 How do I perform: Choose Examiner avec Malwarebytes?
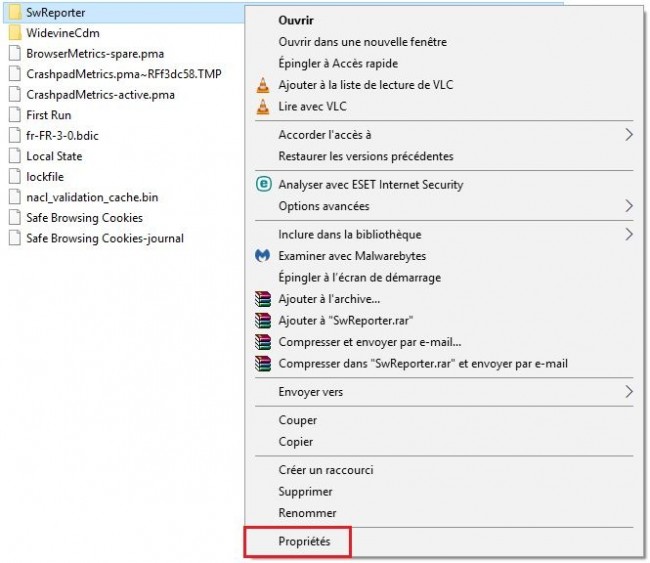(x=352, y=256)
